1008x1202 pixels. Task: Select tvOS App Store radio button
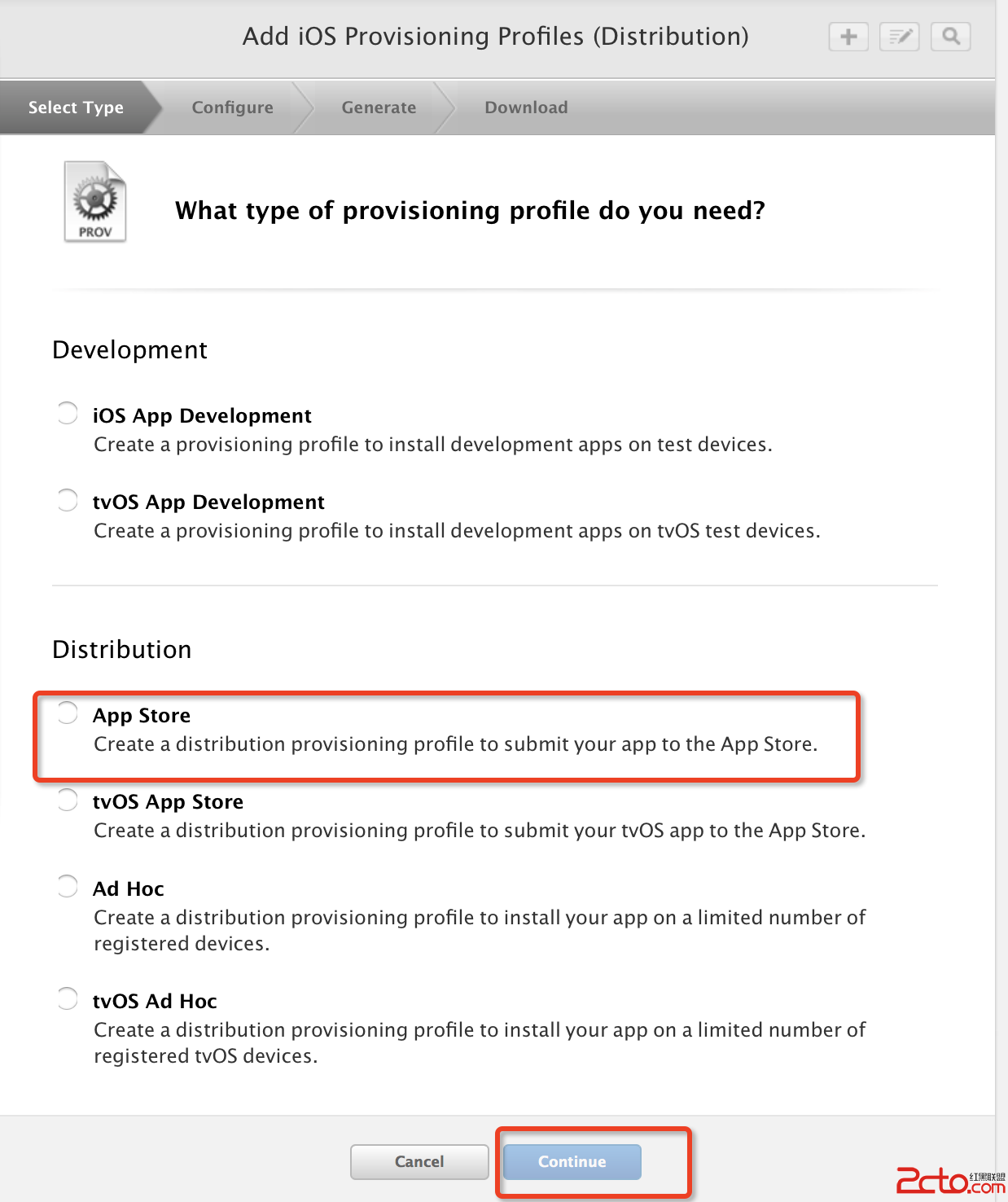(68, 799)
